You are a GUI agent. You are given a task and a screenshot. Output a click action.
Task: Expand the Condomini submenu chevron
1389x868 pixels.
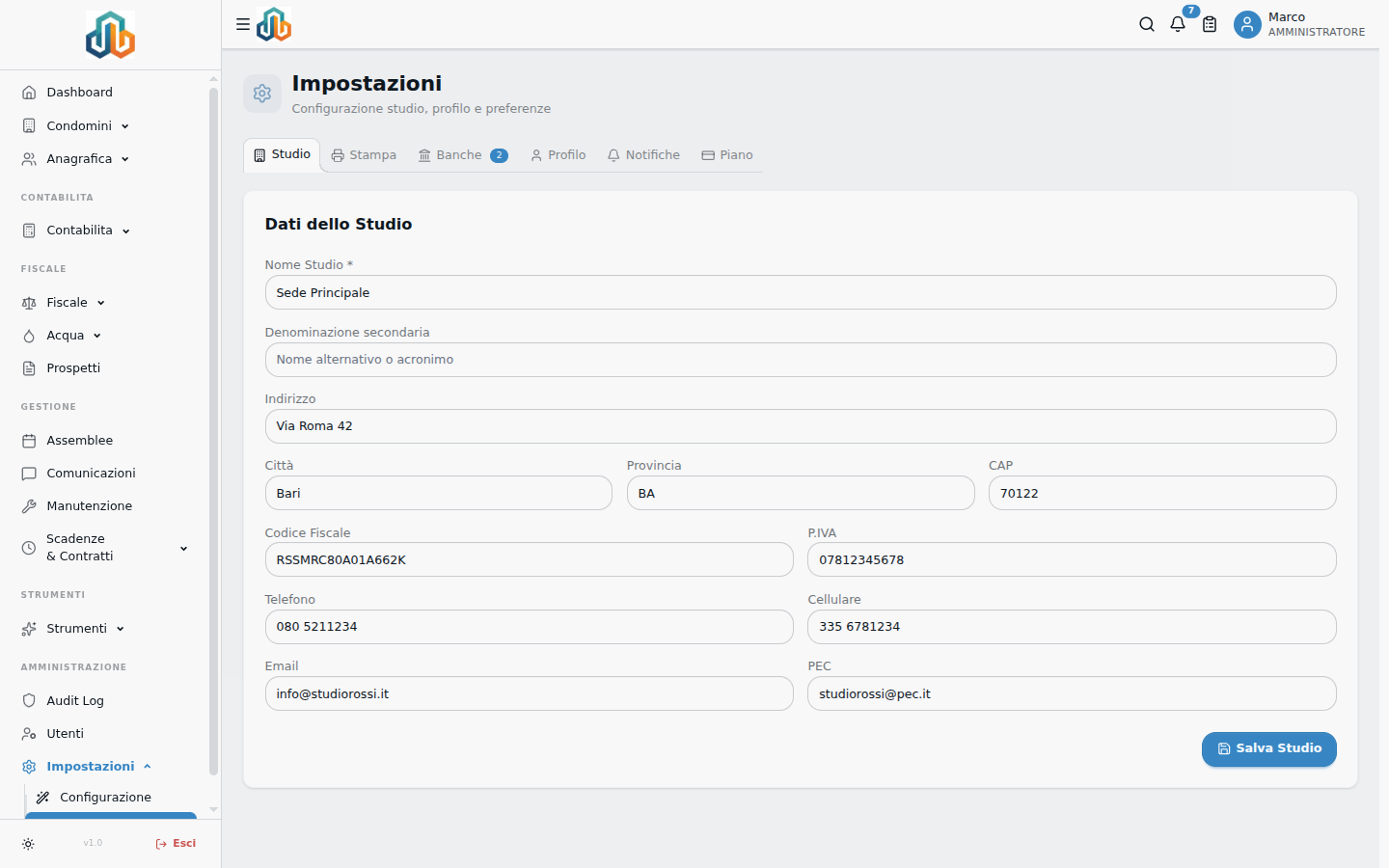[x=125, y=126]
